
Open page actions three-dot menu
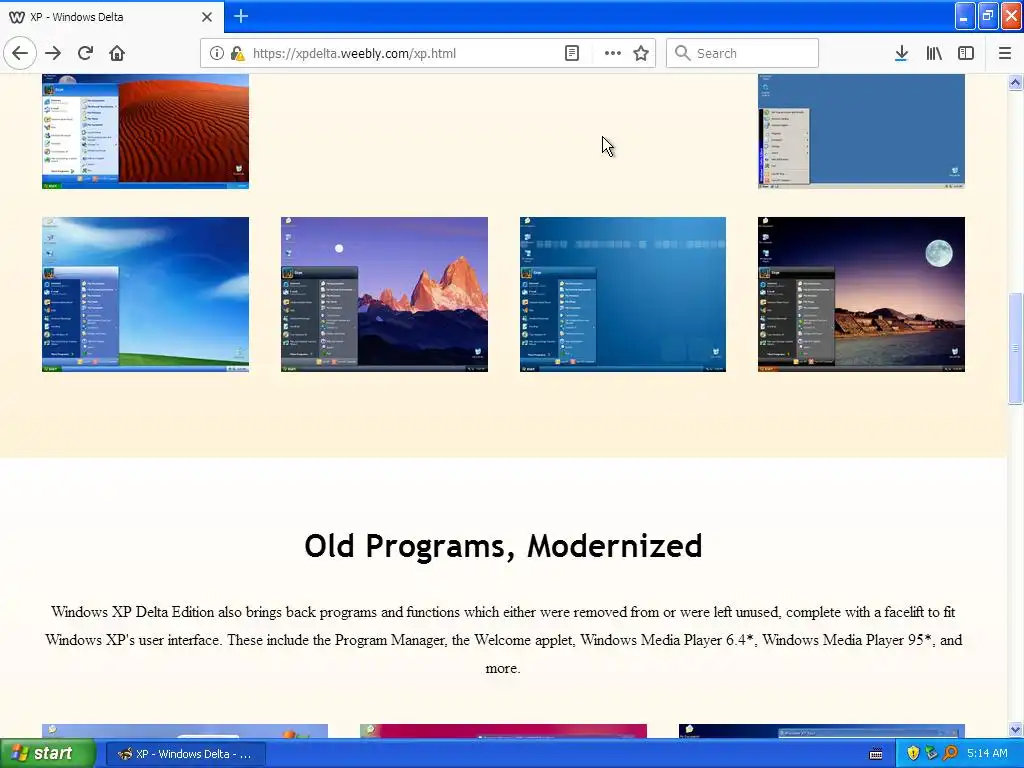pos(613,54)
